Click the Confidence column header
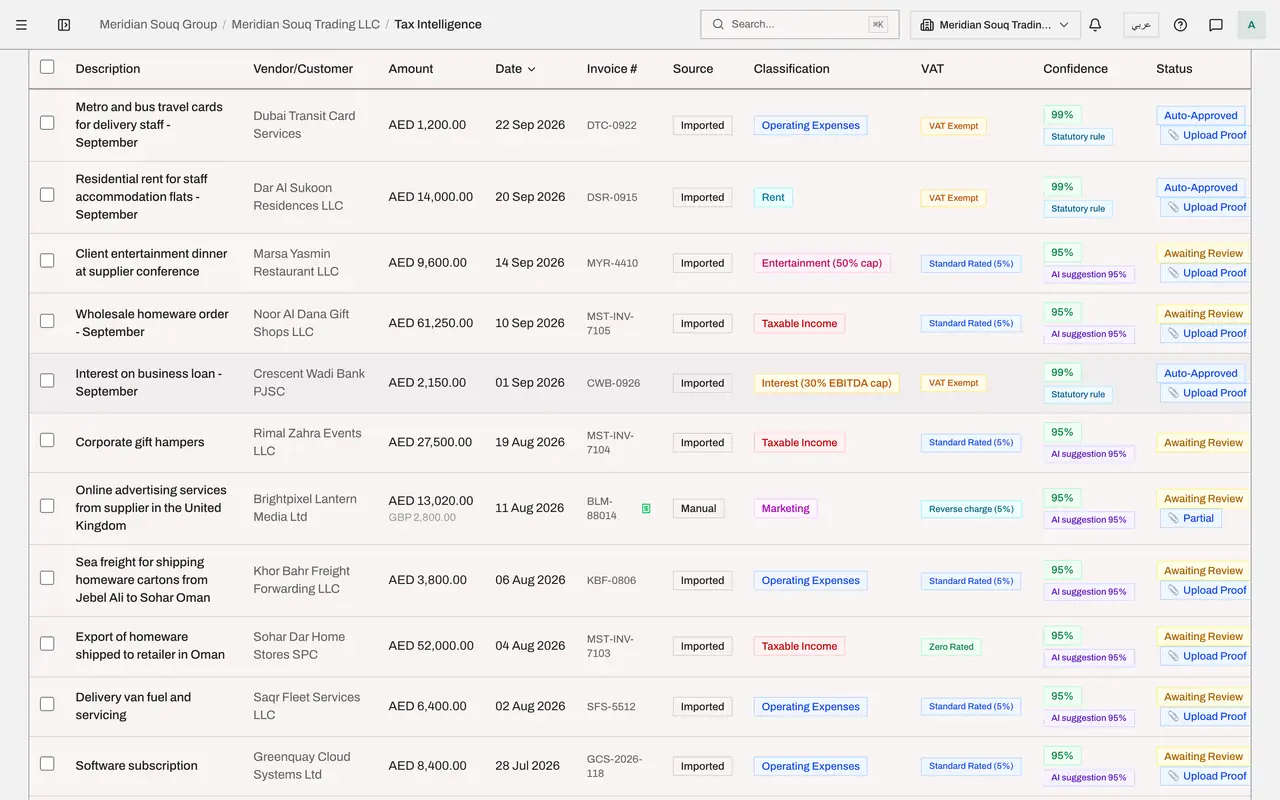The height and width of the screenshot is (800, 1280). tap(1075, 69)
